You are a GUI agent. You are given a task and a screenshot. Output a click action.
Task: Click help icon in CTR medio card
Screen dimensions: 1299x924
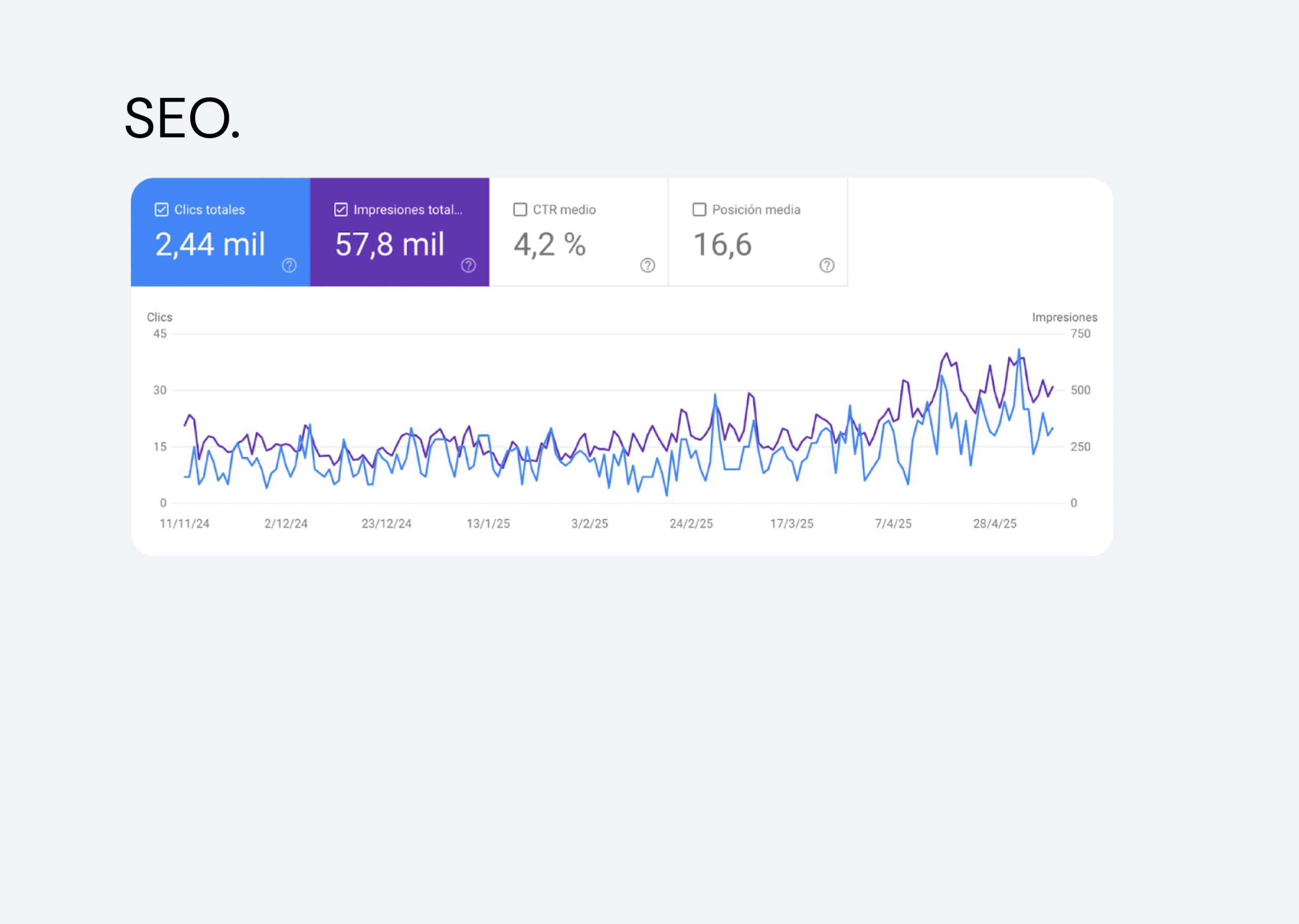(x=647, y=265)
